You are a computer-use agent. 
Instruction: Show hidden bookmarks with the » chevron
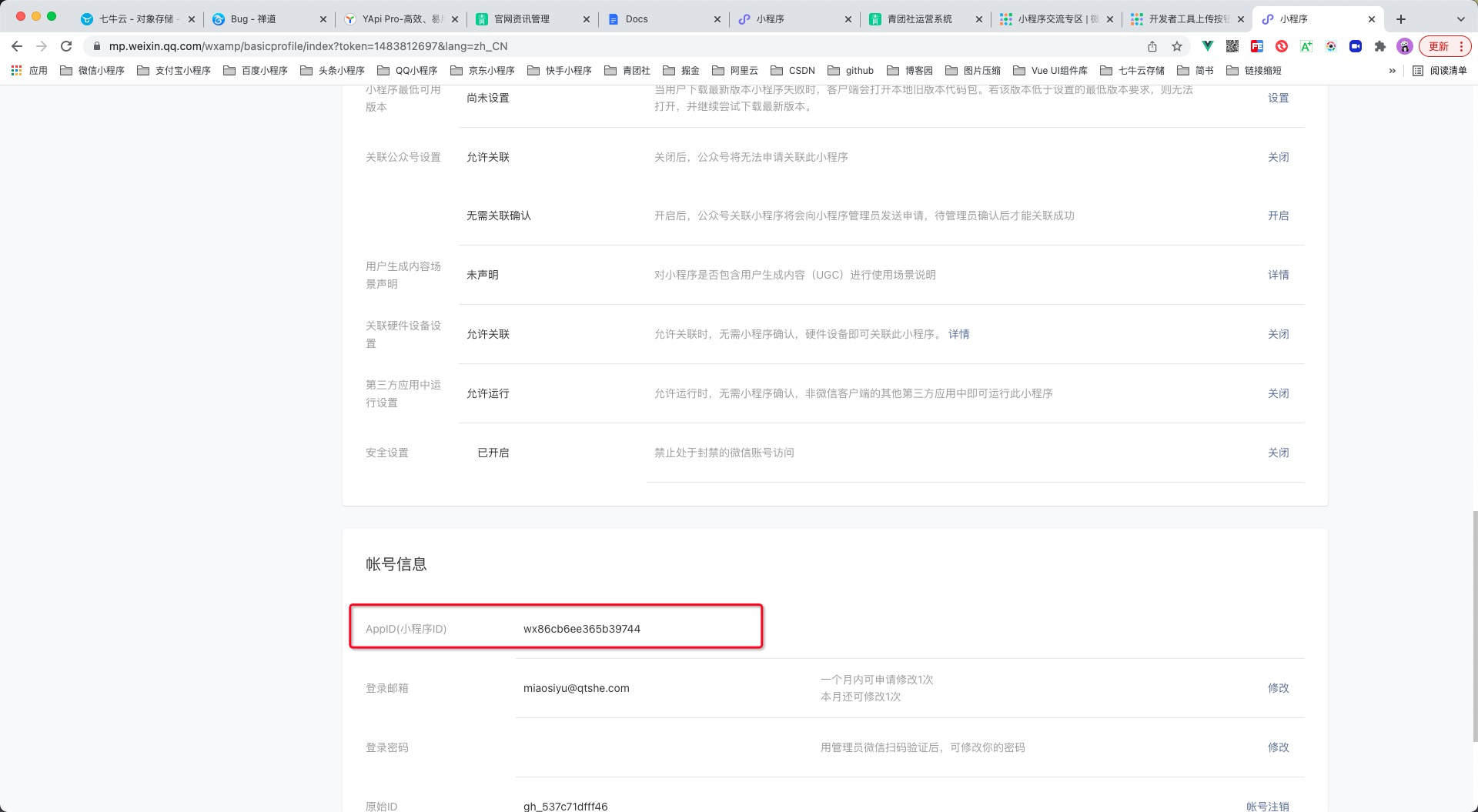pyautogui.click(x=1392, y=71)
